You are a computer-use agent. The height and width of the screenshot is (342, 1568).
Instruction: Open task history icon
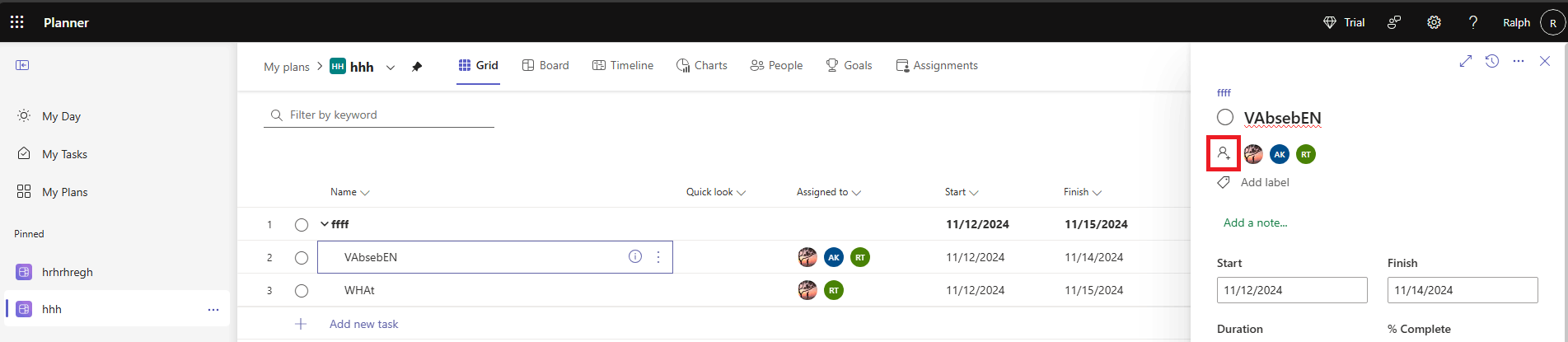coord(1492,61)
